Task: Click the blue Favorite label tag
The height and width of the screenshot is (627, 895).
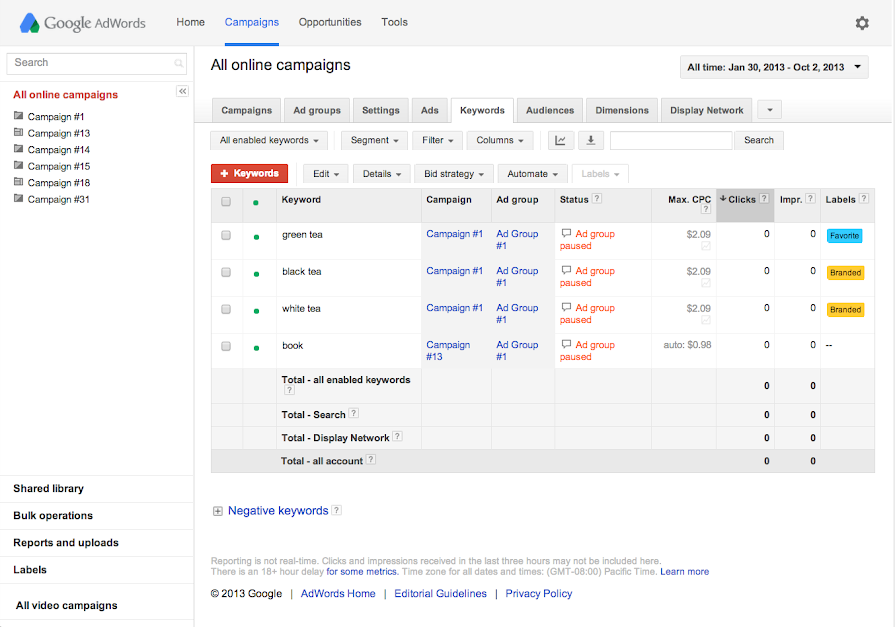Action: pos(844,236)
